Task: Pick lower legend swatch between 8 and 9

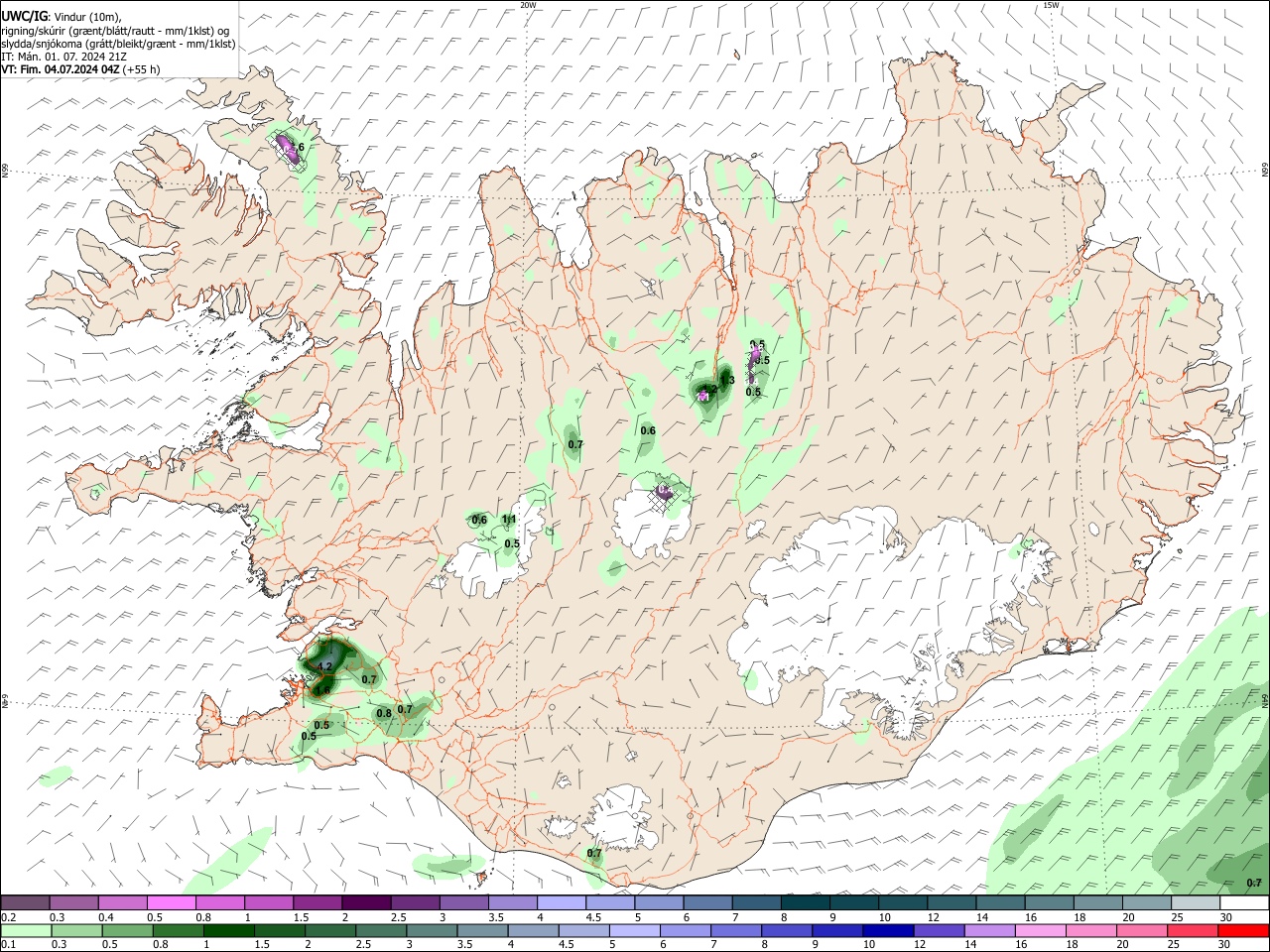Action: coord(788,930)
